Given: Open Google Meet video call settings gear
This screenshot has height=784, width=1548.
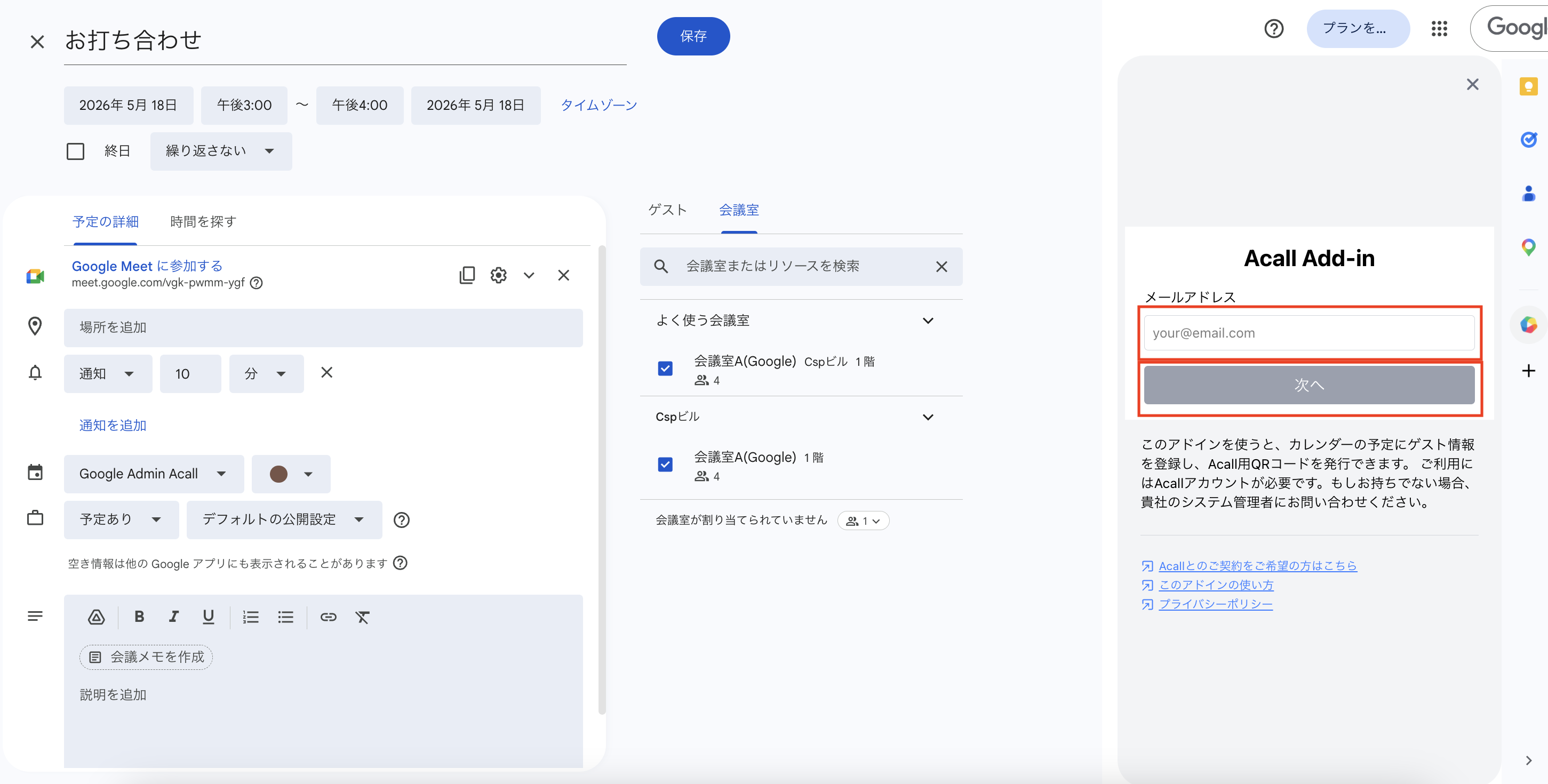Looking at the screenshot, I should (498, 275).
